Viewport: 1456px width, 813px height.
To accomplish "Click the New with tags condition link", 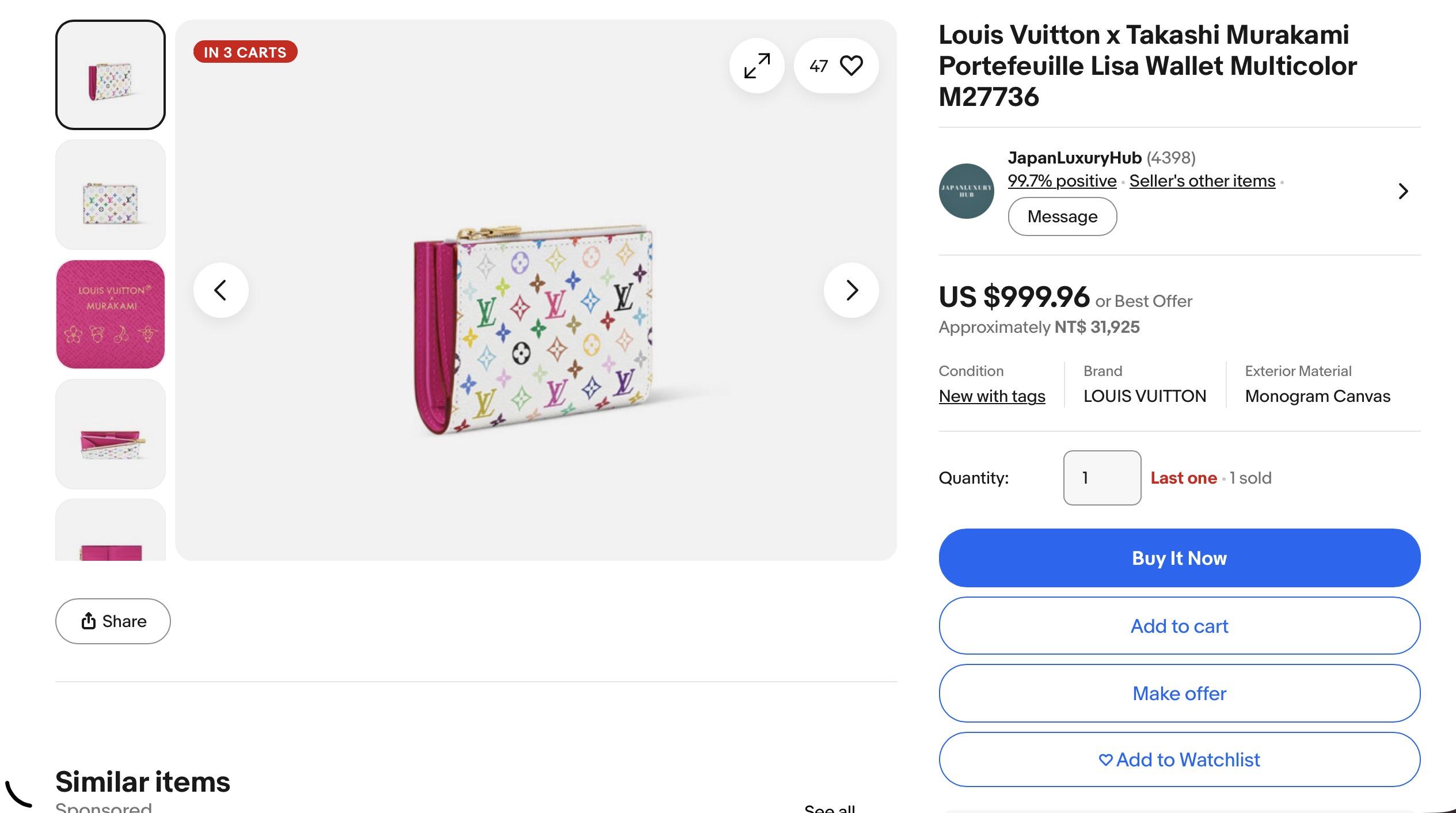I will point(992,396).
